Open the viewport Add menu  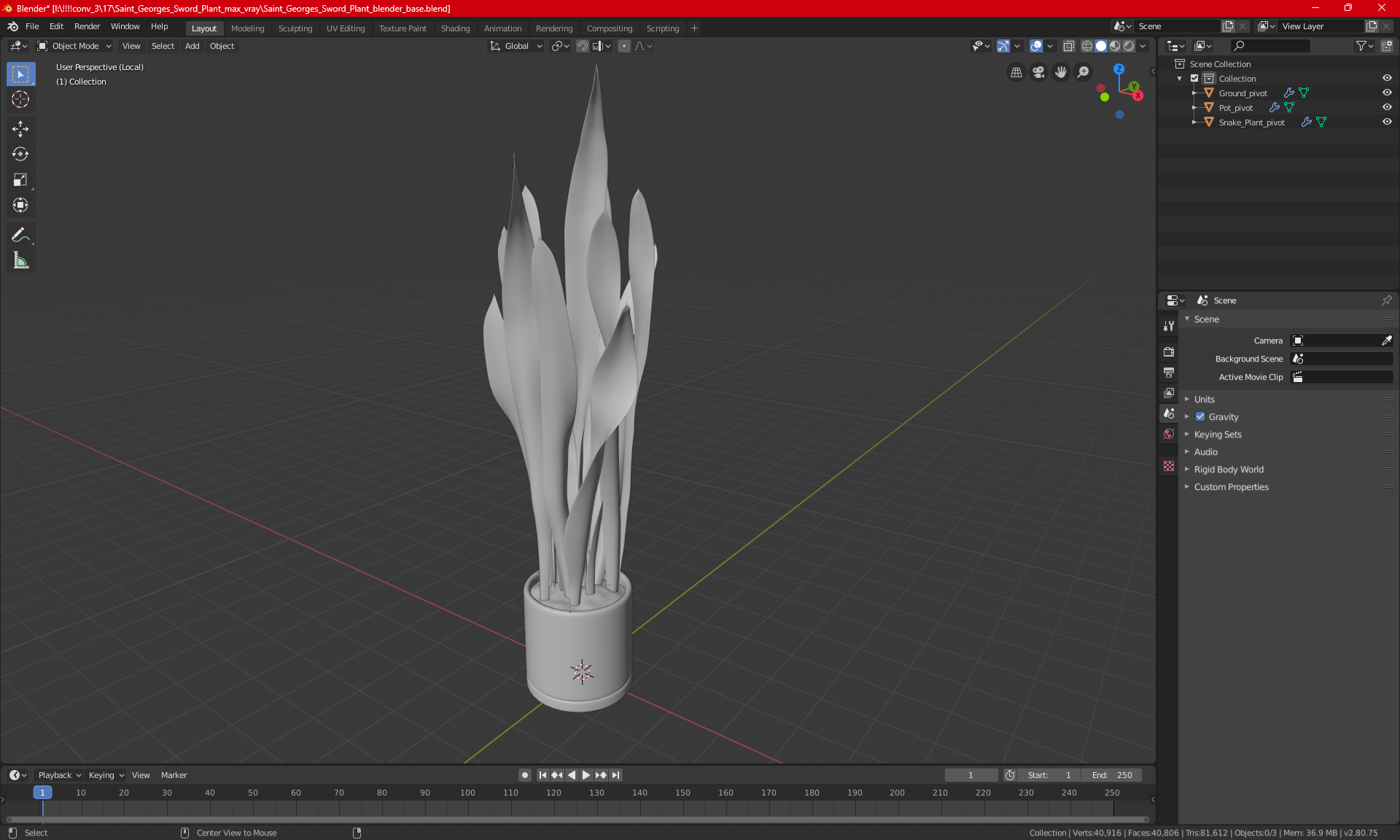click(x=192, y=46)
